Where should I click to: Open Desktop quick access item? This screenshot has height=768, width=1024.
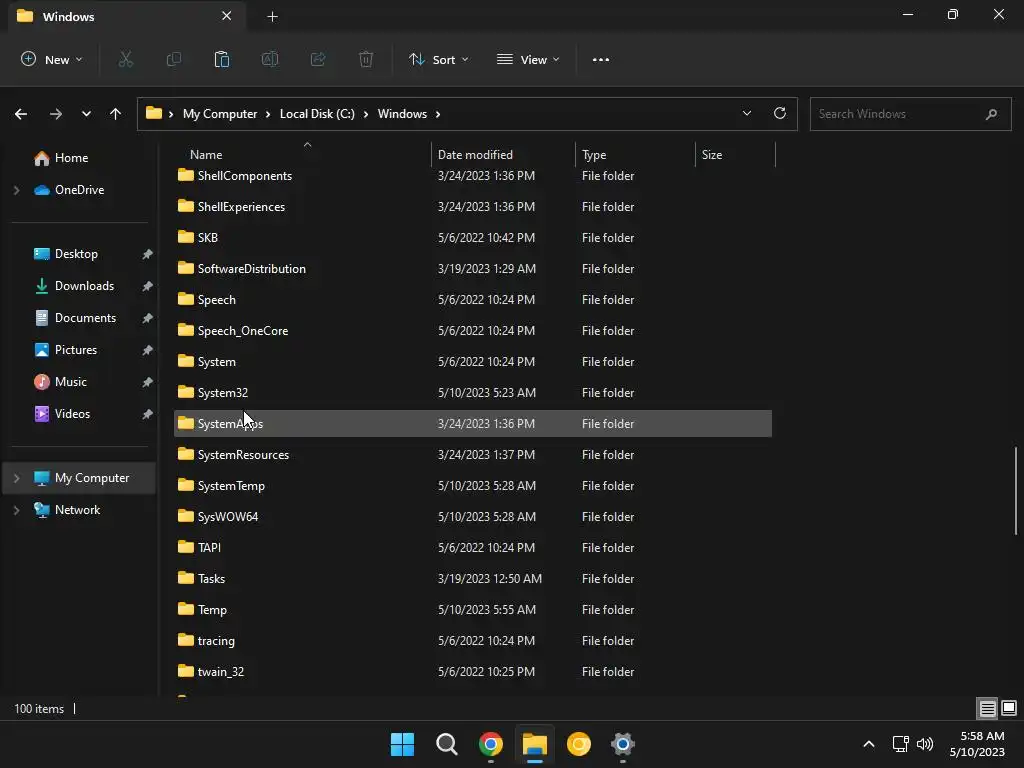click(76, 254)
